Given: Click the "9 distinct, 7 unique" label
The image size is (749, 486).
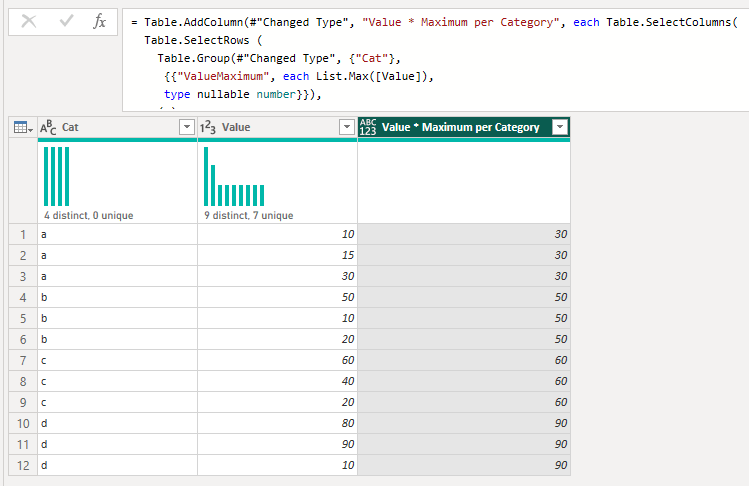Looking at the screenshot, I should [248, 215].
